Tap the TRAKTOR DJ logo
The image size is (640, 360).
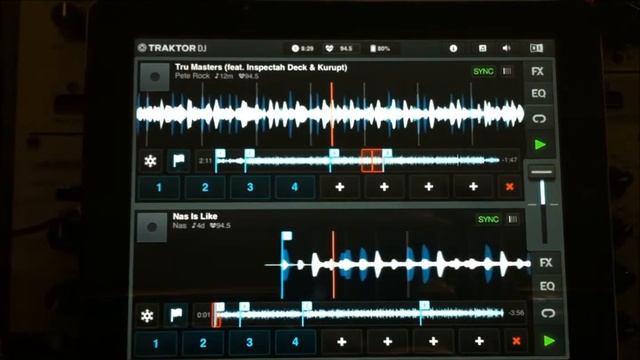pyautogui.click(x=172, y=48)
